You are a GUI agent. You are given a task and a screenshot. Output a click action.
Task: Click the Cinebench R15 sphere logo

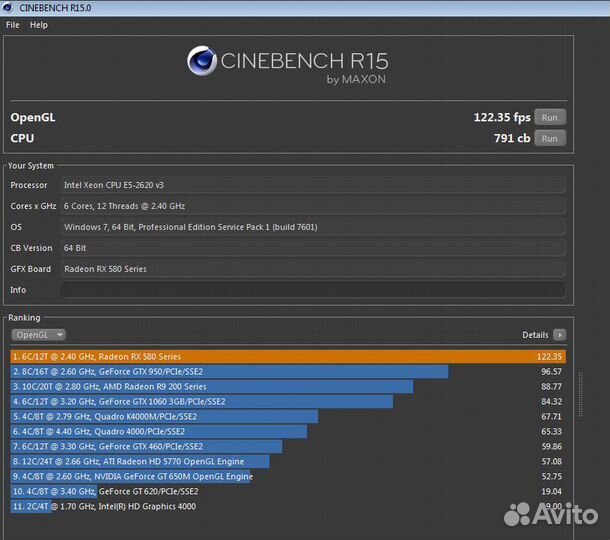(x=203, y=62)
